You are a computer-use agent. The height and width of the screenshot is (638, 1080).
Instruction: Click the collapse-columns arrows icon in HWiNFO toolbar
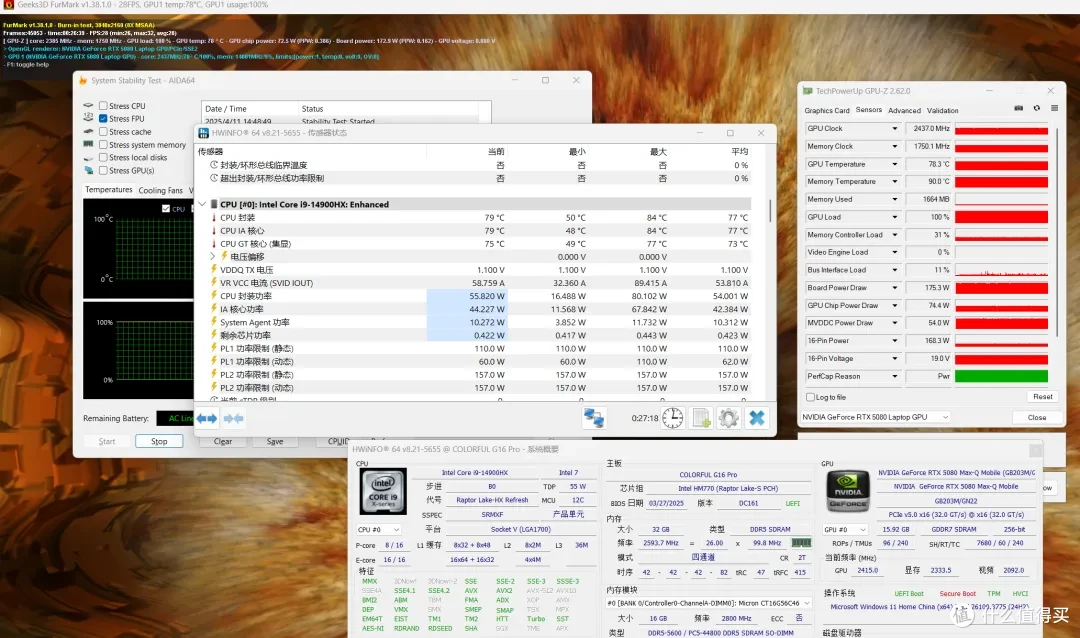[233, 418]
